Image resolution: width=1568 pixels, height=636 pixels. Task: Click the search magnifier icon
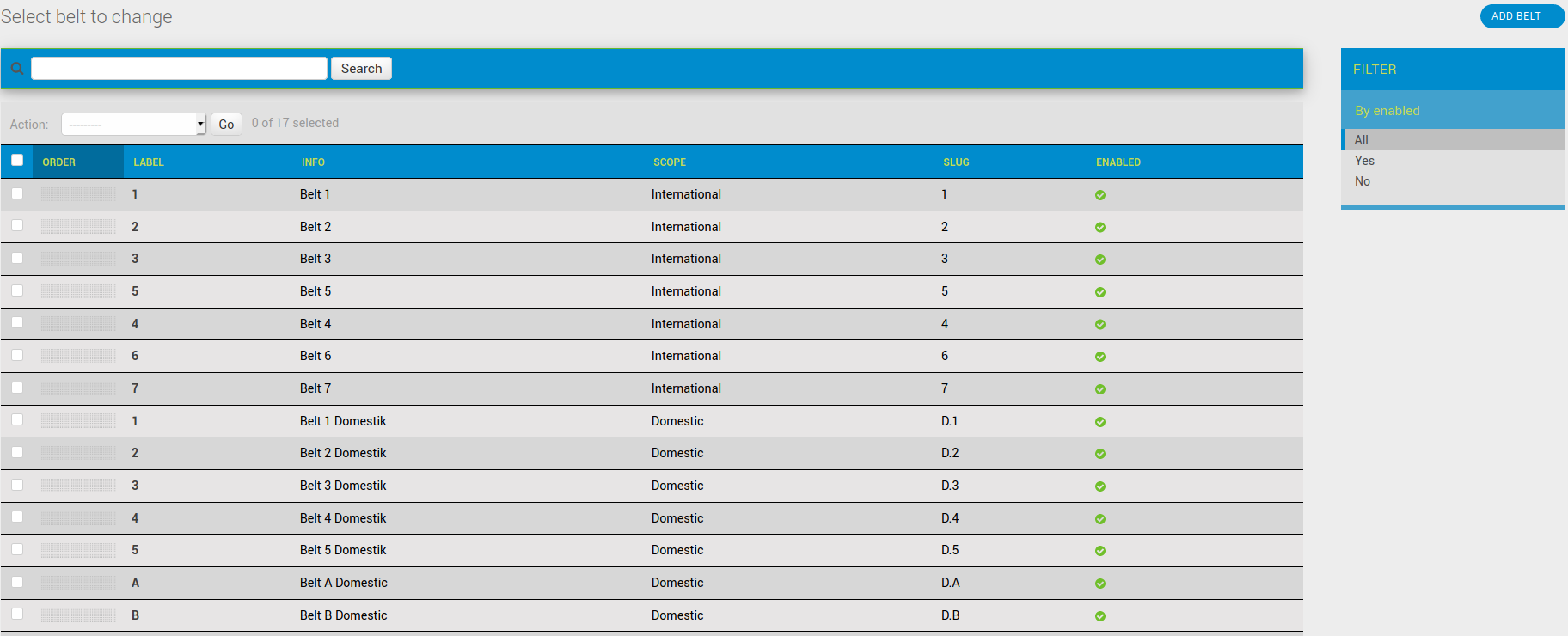pyautogui.click(x=16, y=69)
